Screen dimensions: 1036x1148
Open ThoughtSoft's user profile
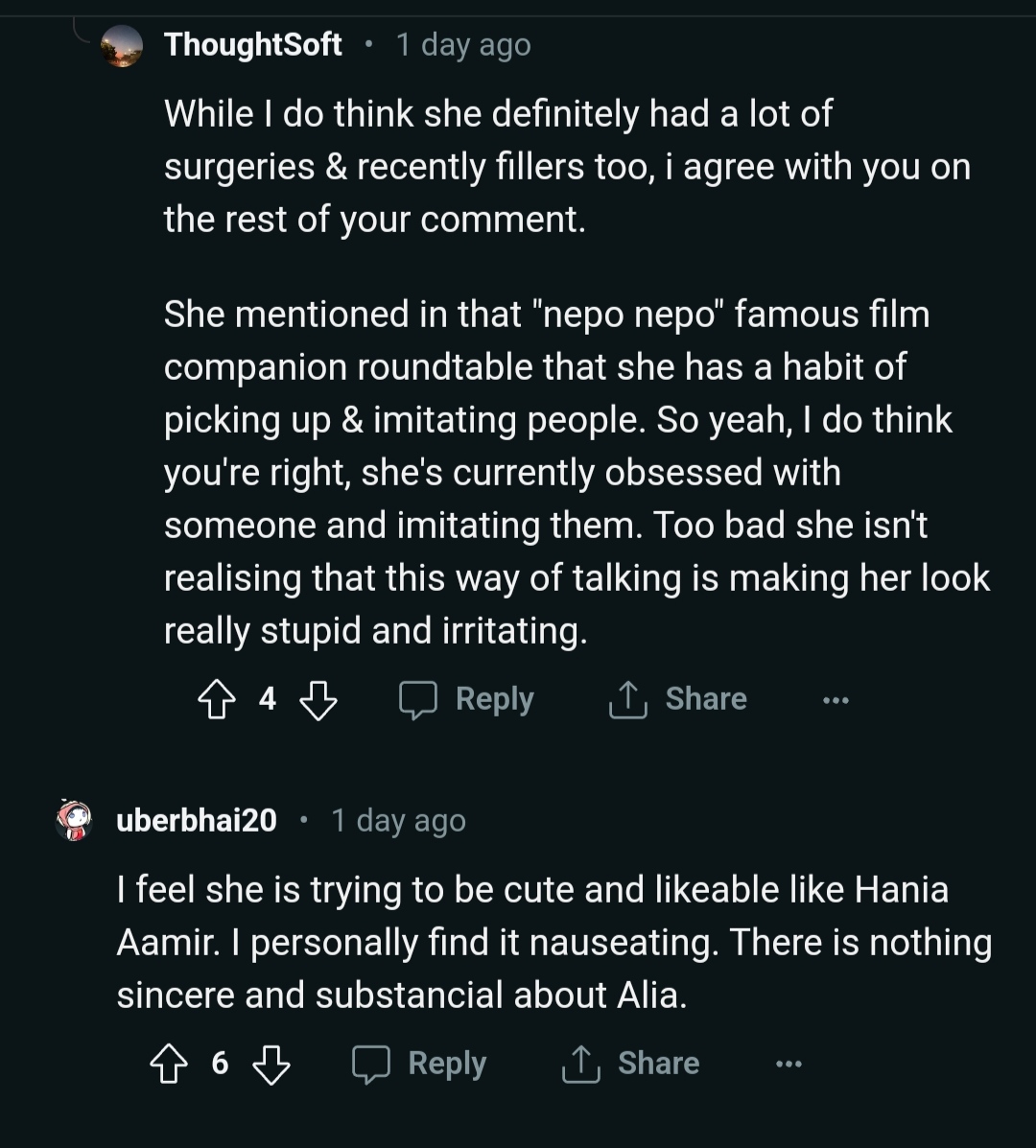pos(253,44)
